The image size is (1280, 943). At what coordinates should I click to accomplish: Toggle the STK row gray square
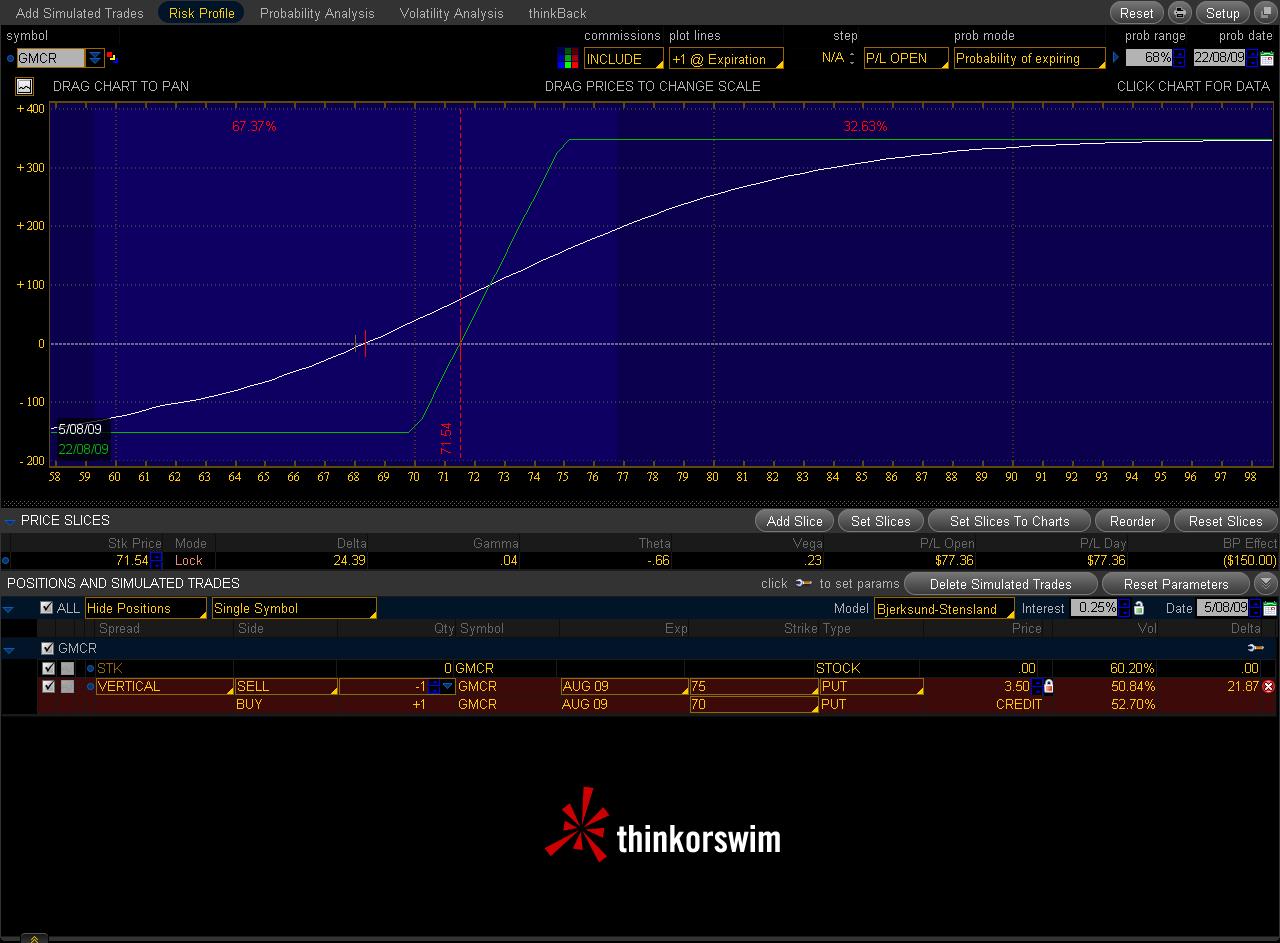[67, 668]
